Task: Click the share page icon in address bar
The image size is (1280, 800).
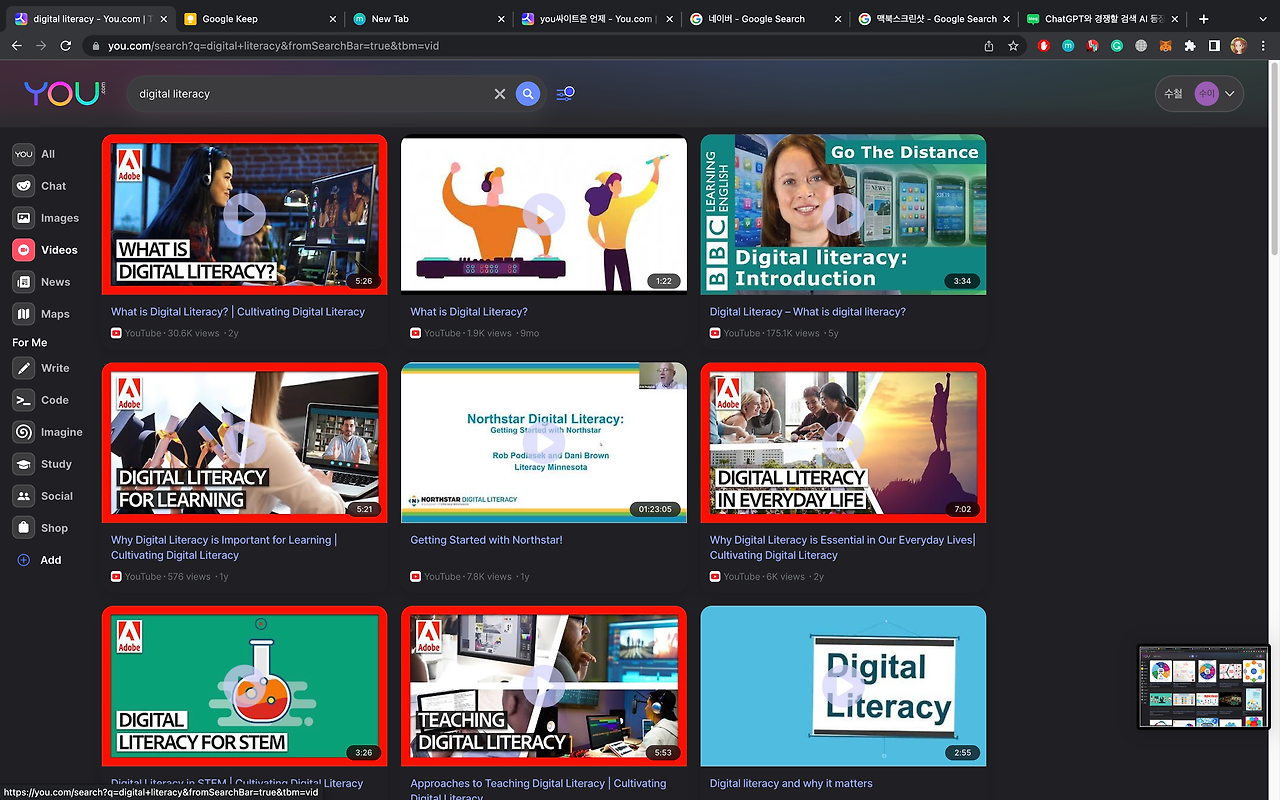Action: (989, 46)
